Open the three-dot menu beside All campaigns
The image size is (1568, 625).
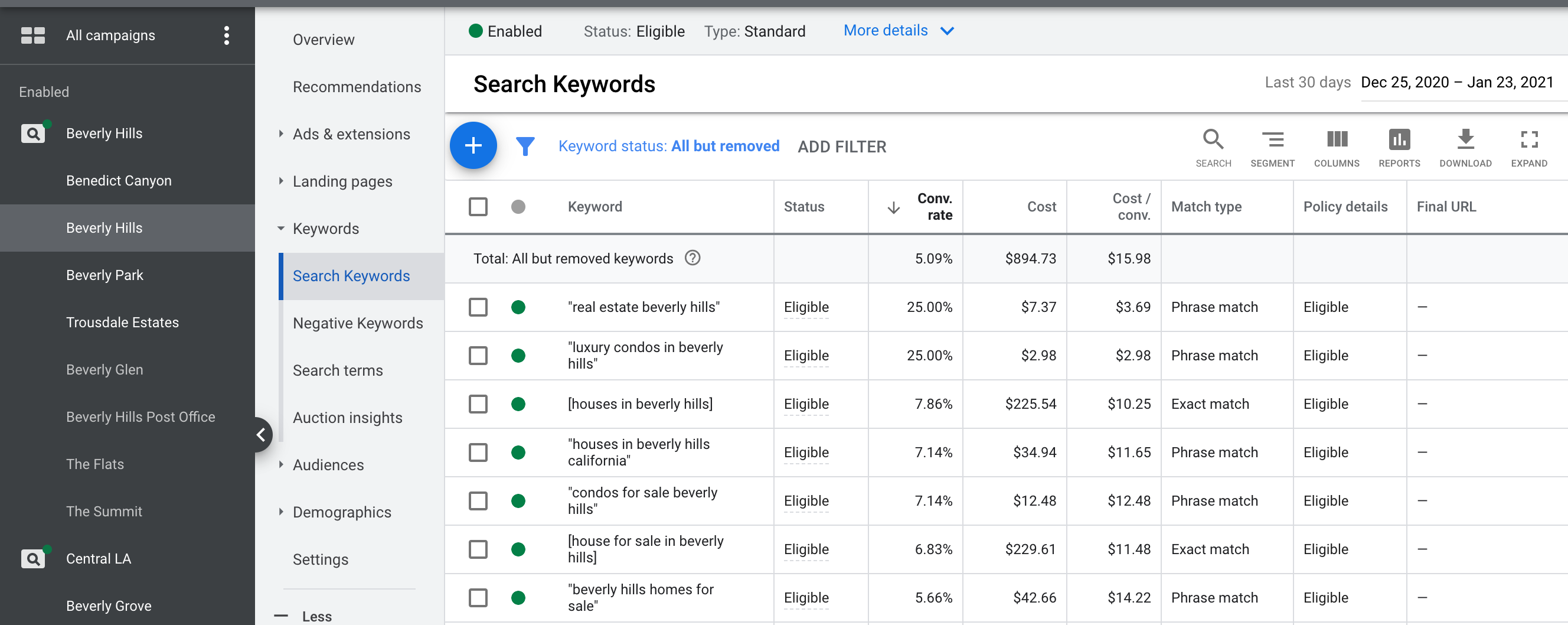(227, 35)
